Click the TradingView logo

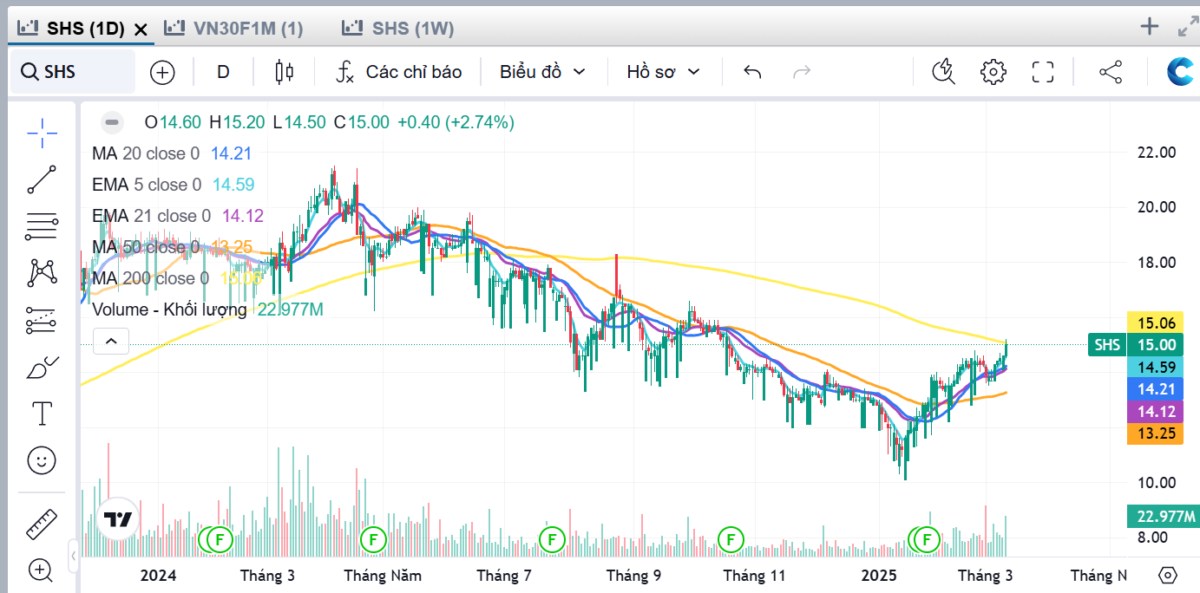point(119,520)
